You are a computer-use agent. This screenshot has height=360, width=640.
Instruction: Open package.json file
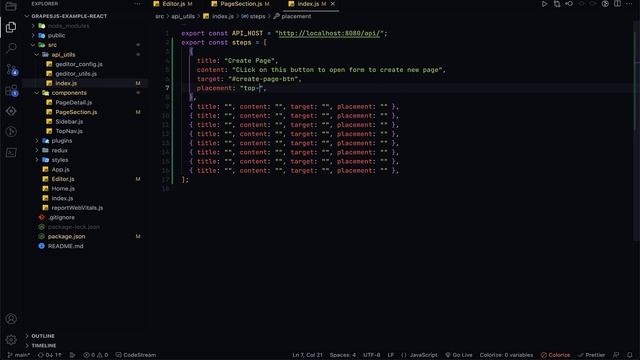[67, 237]
